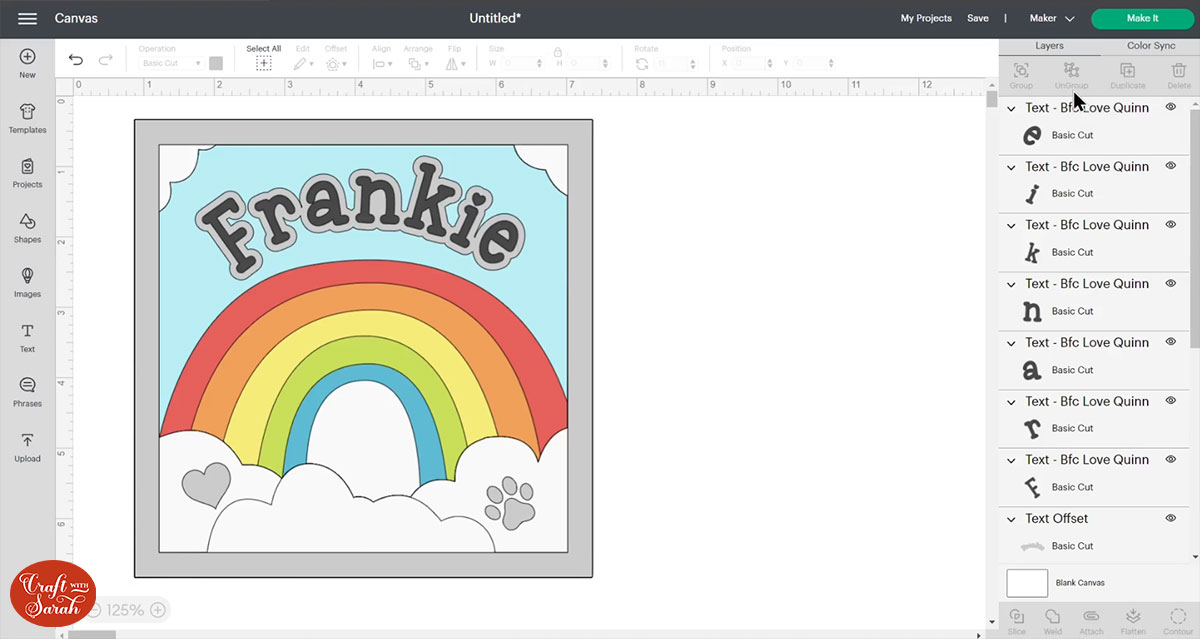This screenshot has height=639, width=1200.
Task: Select the Shapes tool in the sidebar
Action: (x=27, y=228)
